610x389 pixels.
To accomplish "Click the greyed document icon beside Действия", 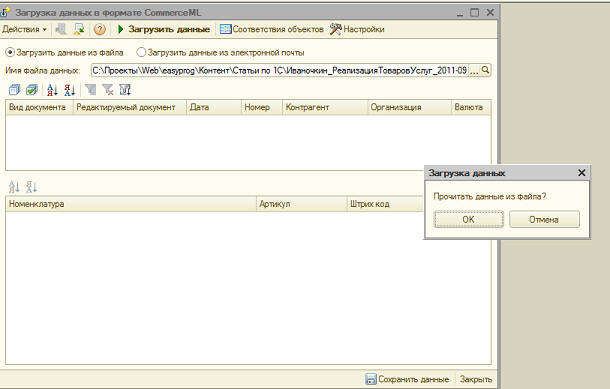I will [61, 29].
